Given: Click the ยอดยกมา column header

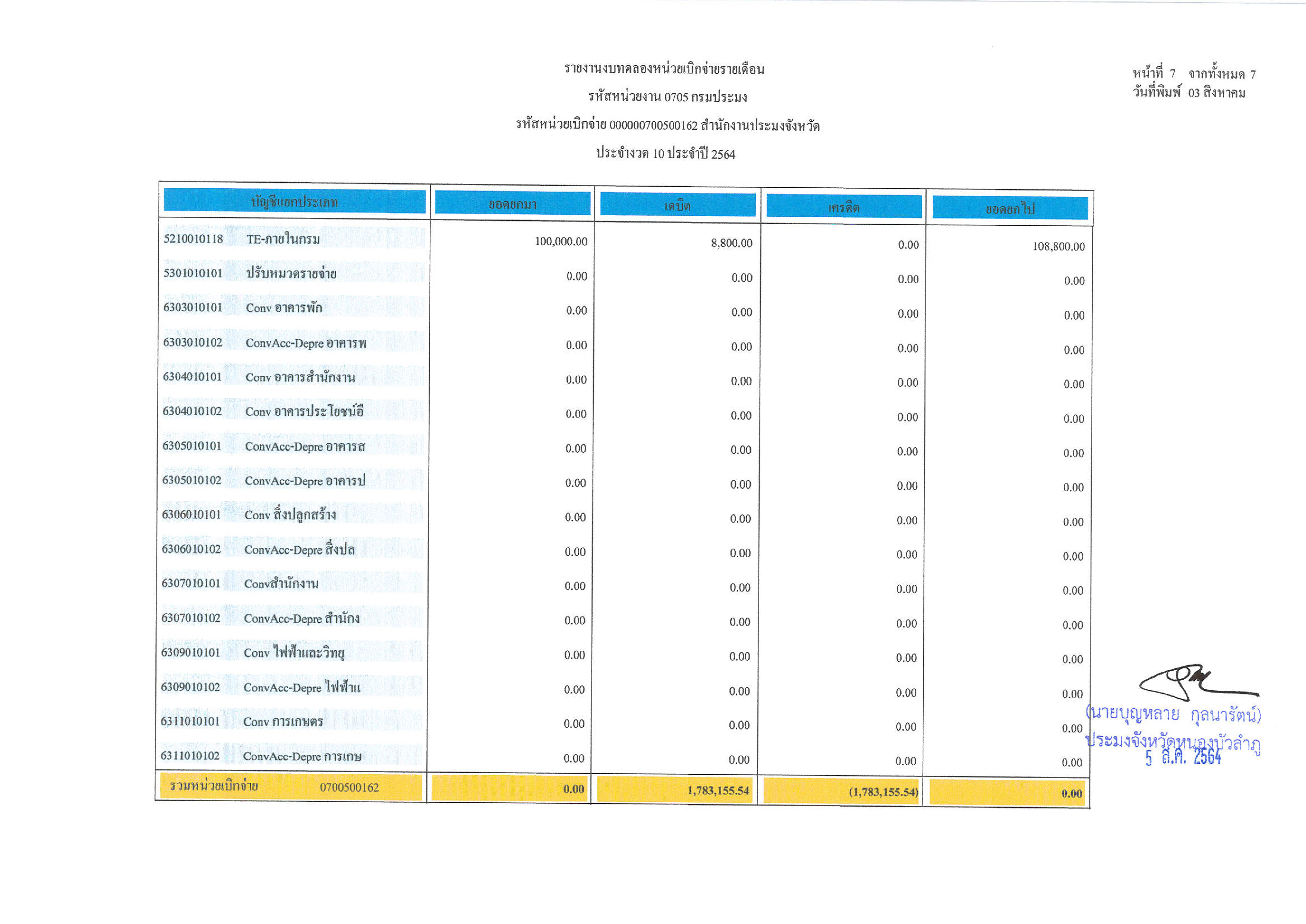Looking at the screenshot, I should (x=512, y=204).
